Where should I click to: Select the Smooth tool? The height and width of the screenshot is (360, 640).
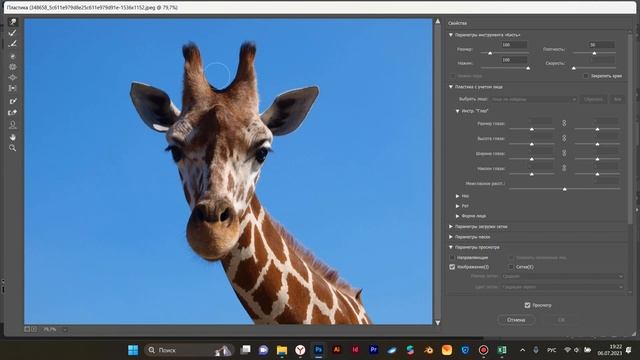[x=13, y=43]
